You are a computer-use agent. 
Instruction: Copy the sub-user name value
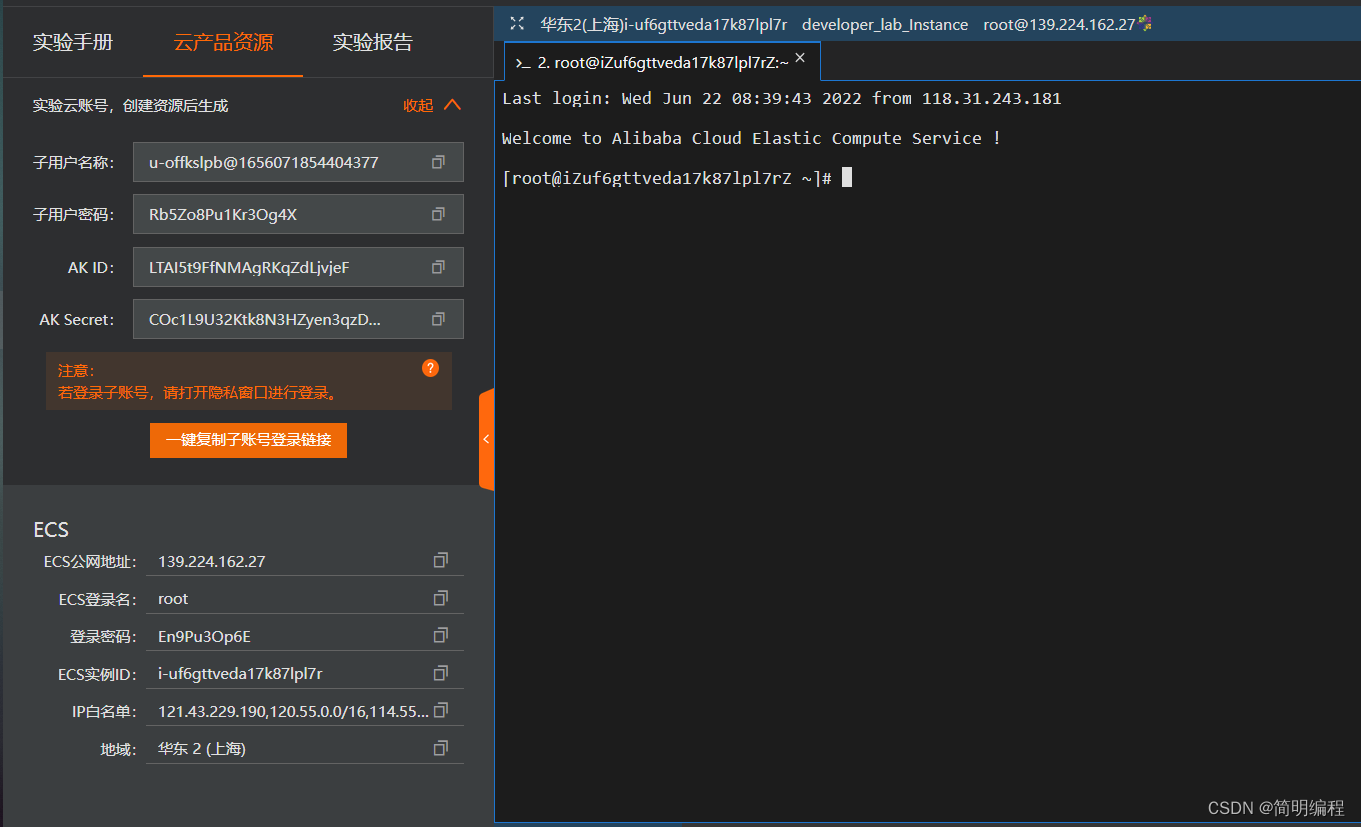(438, 162)
